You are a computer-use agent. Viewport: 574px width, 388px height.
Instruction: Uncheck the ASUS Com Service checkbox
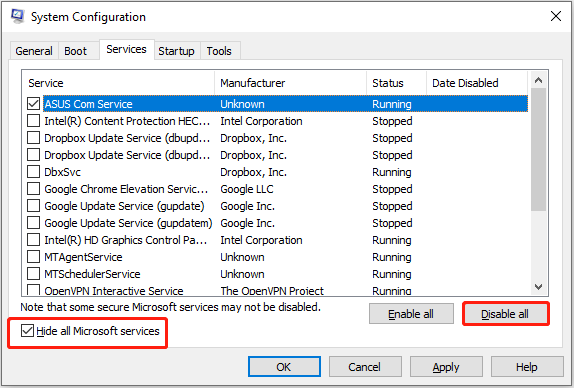click(x=33, y=104)
